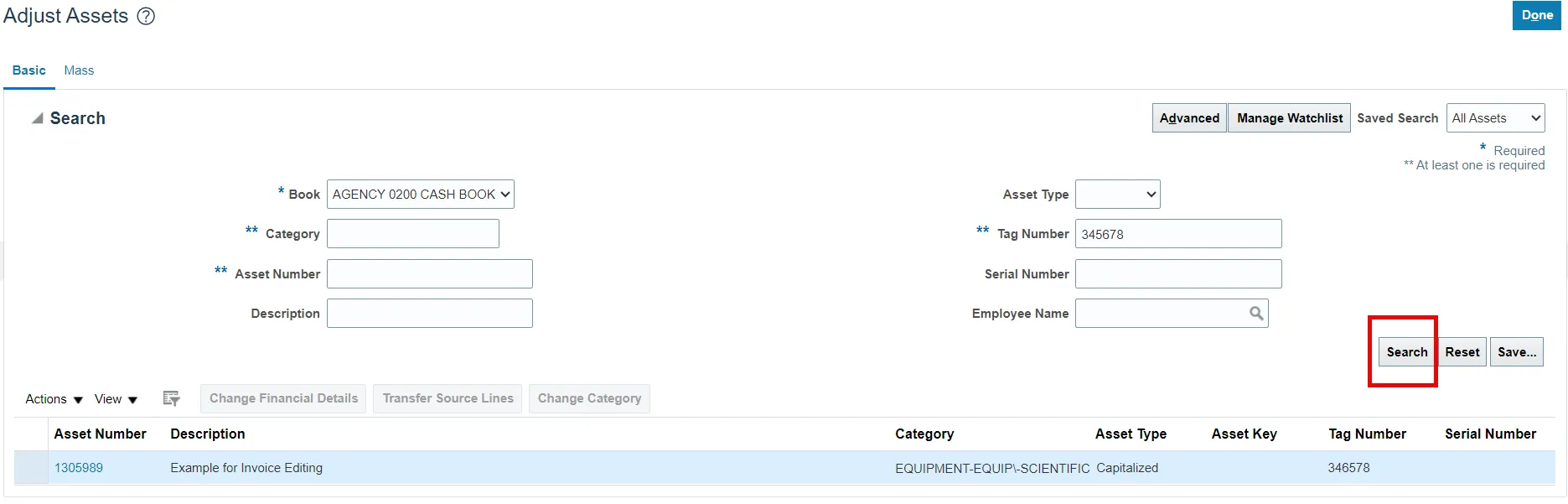Click the Advanced search button
1568x504 pixels.
pyautogui.click(x=1188, y=118)
